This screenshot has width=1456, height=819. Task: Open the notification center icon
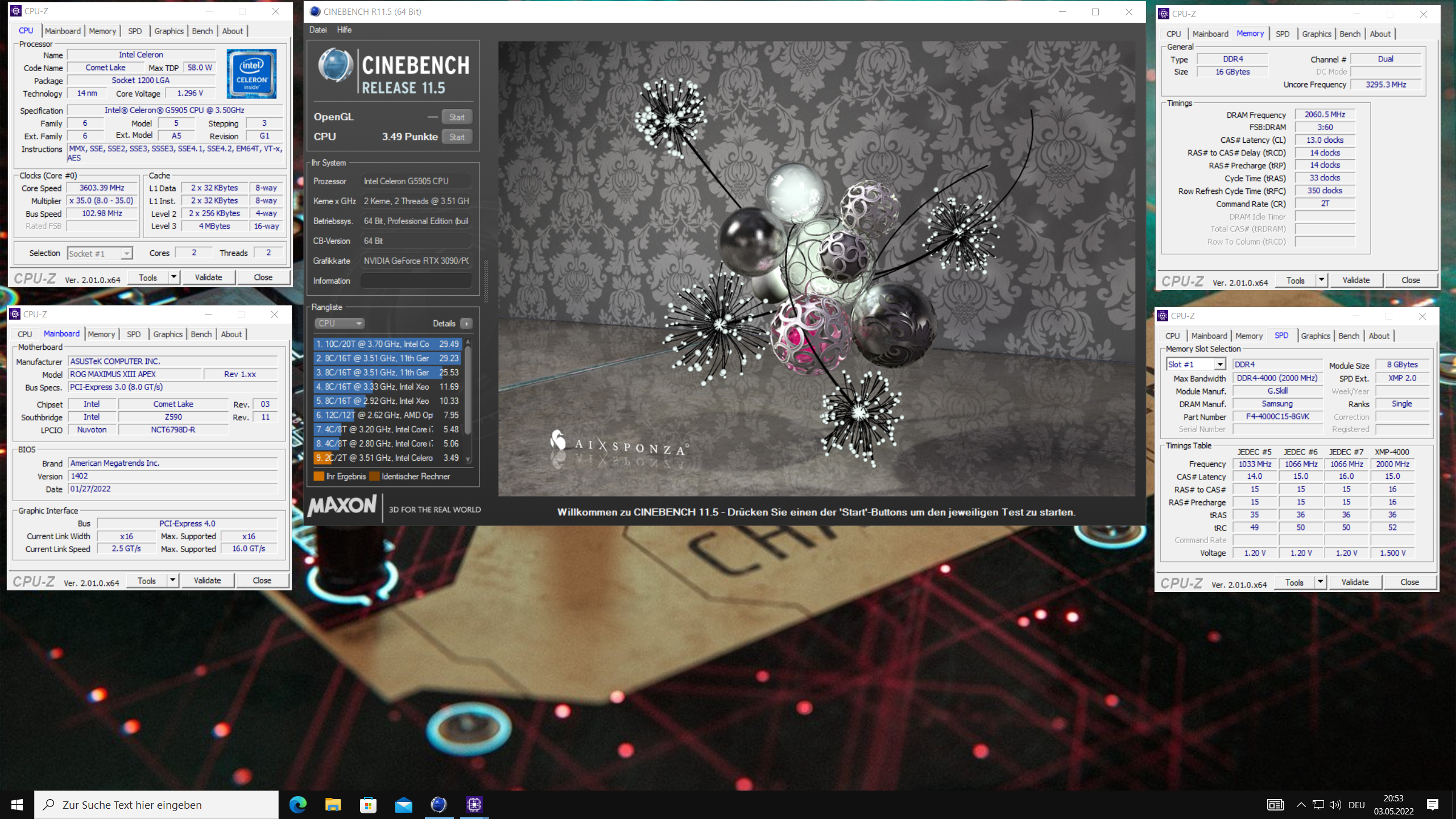click(x=1433, y=804)
